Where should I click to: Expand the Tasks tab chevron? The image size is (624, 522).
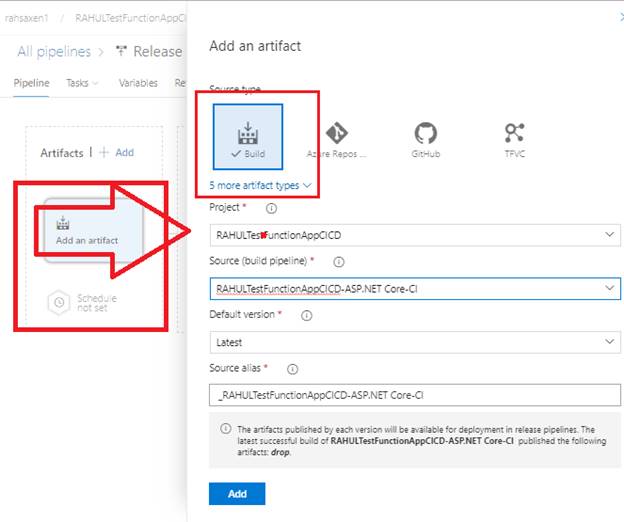95,83
